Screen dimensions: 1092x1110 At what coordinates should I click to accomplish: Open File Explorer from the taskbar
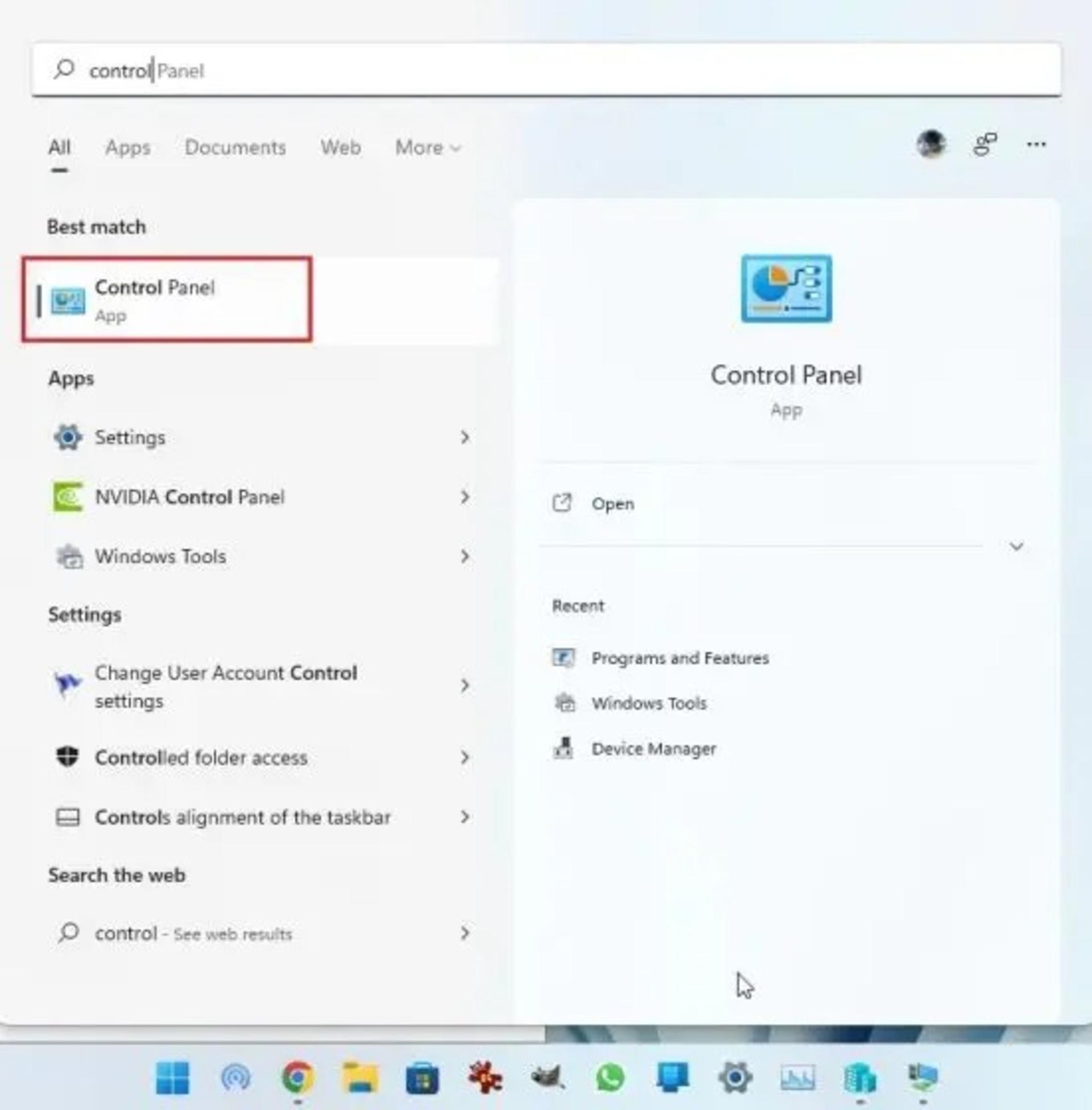[360, 1078]
